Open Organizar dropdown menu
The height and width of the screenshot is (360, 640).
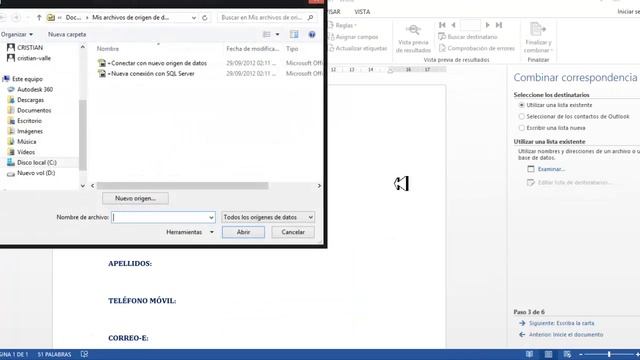click(x=17, y=34)
